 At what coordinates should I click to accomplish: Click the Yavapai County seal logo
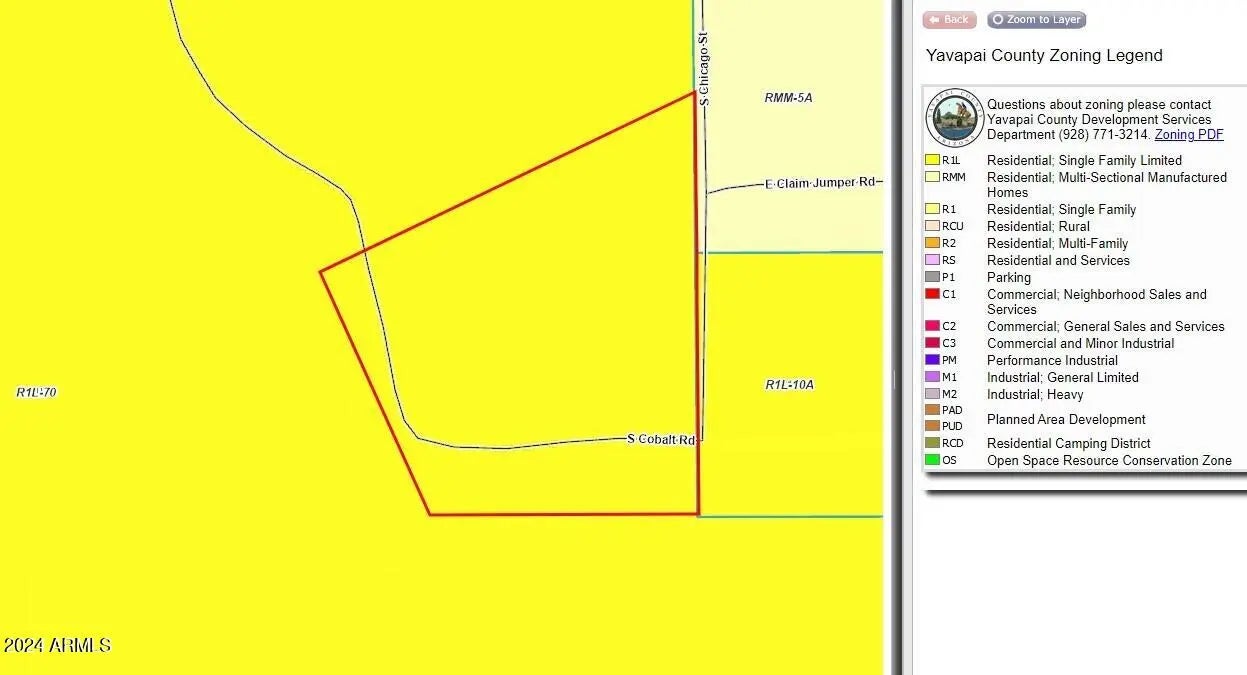pyautogui.click(x=954, y=119)
